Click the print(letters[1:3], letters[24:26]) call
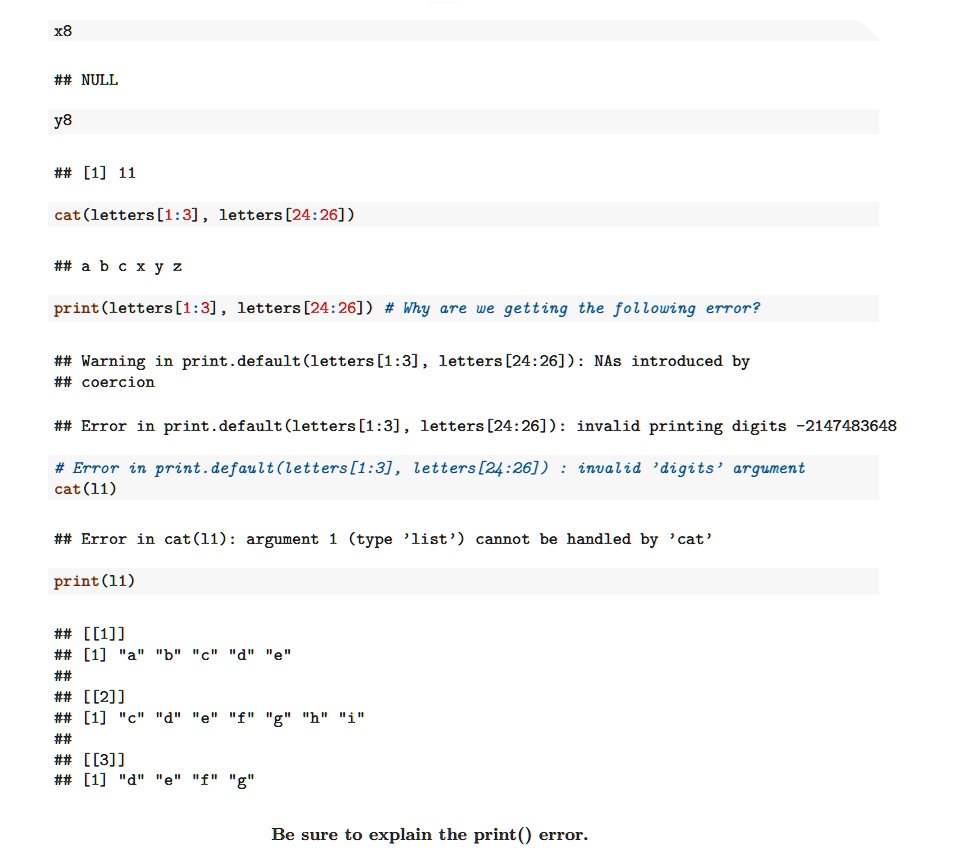Screen dimensions: 963x865 pyautogui.click(x=213, y=308)
